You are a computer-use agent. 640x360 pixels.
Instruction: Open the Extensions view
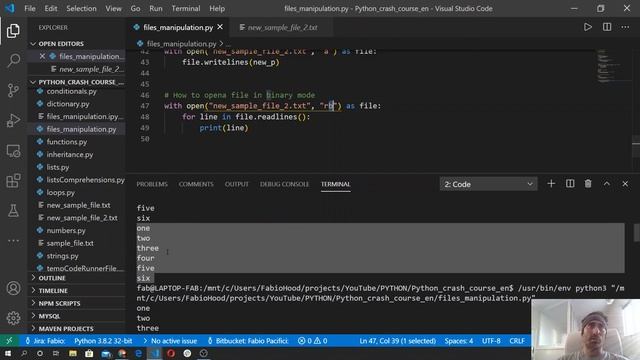click(13, 180)
